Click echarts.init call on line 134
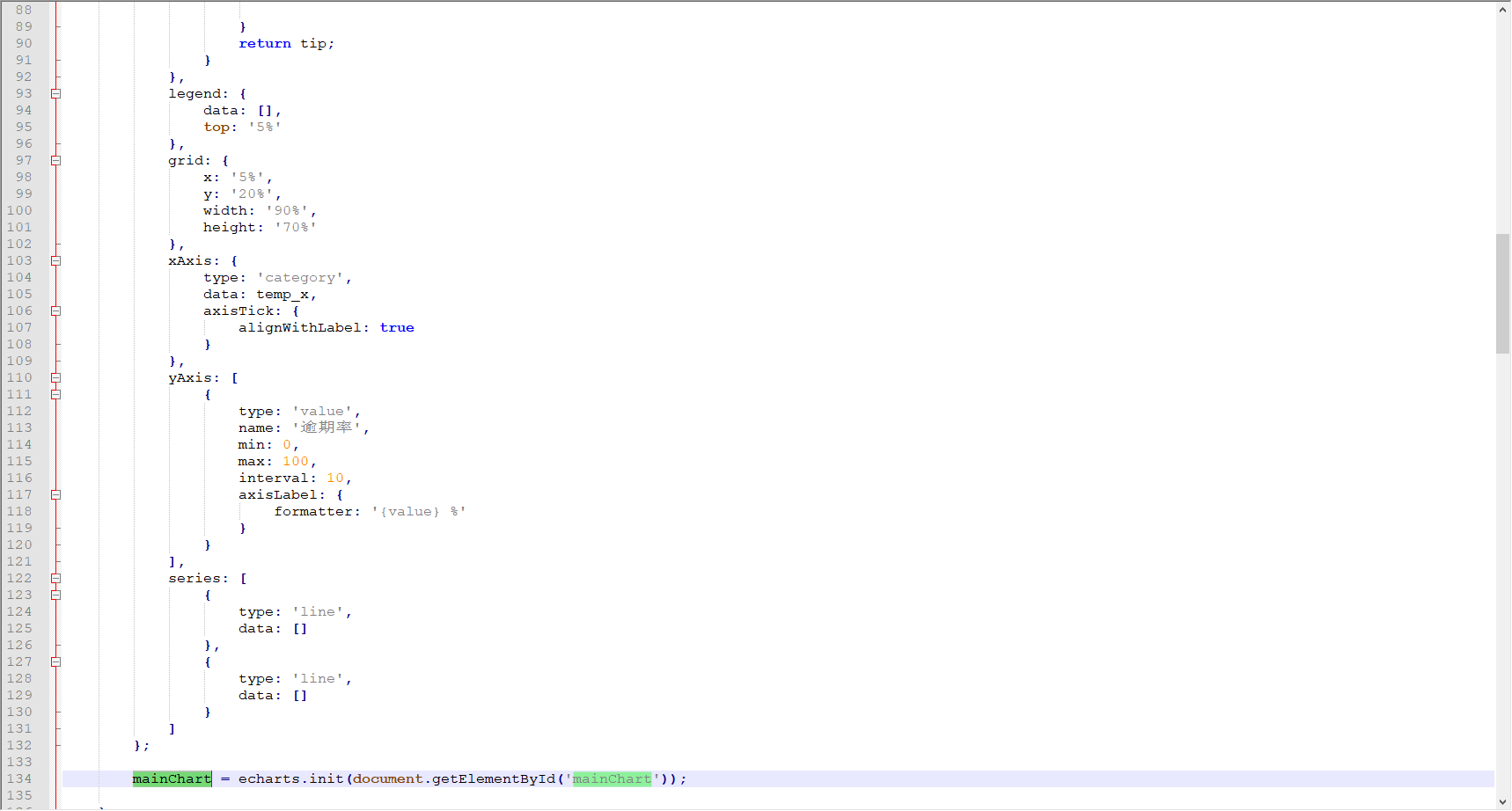Screen dimensions: 1512x811 point(291,778)
